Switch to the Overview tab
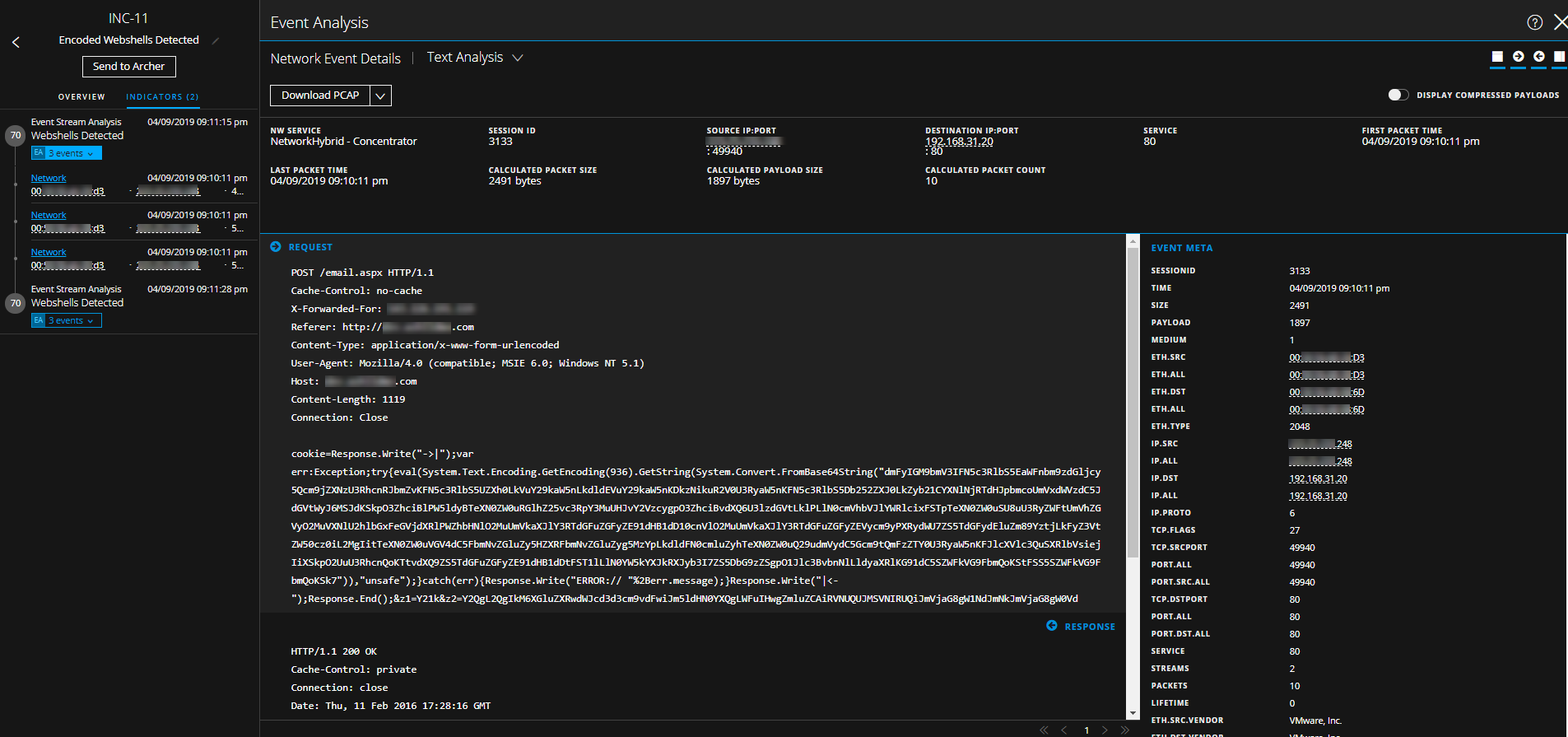The image size is (1568, 737). 81,97
